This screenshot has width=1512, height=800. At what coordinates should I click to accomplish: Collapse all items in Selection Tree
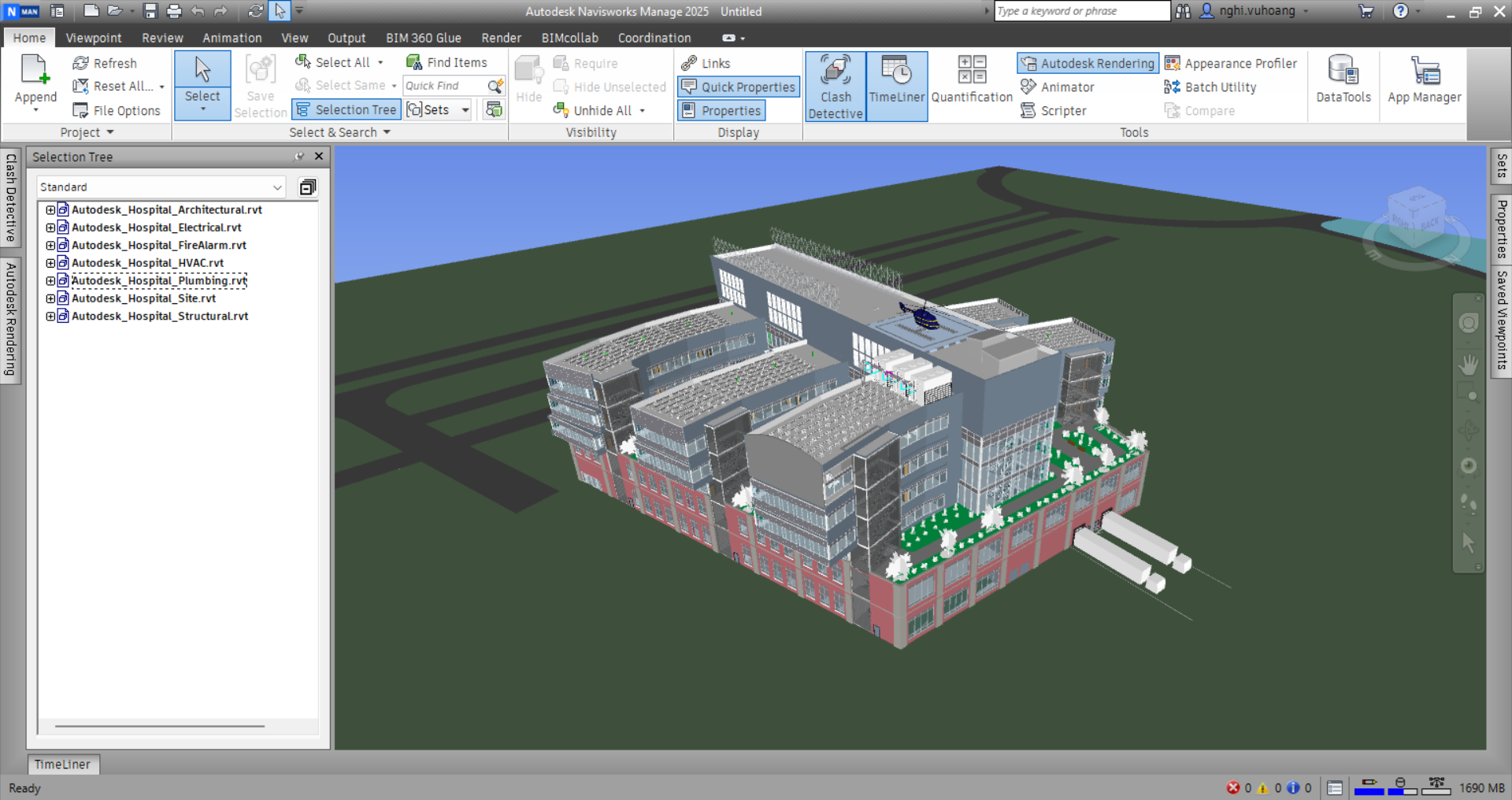click(x=307, y=187)
